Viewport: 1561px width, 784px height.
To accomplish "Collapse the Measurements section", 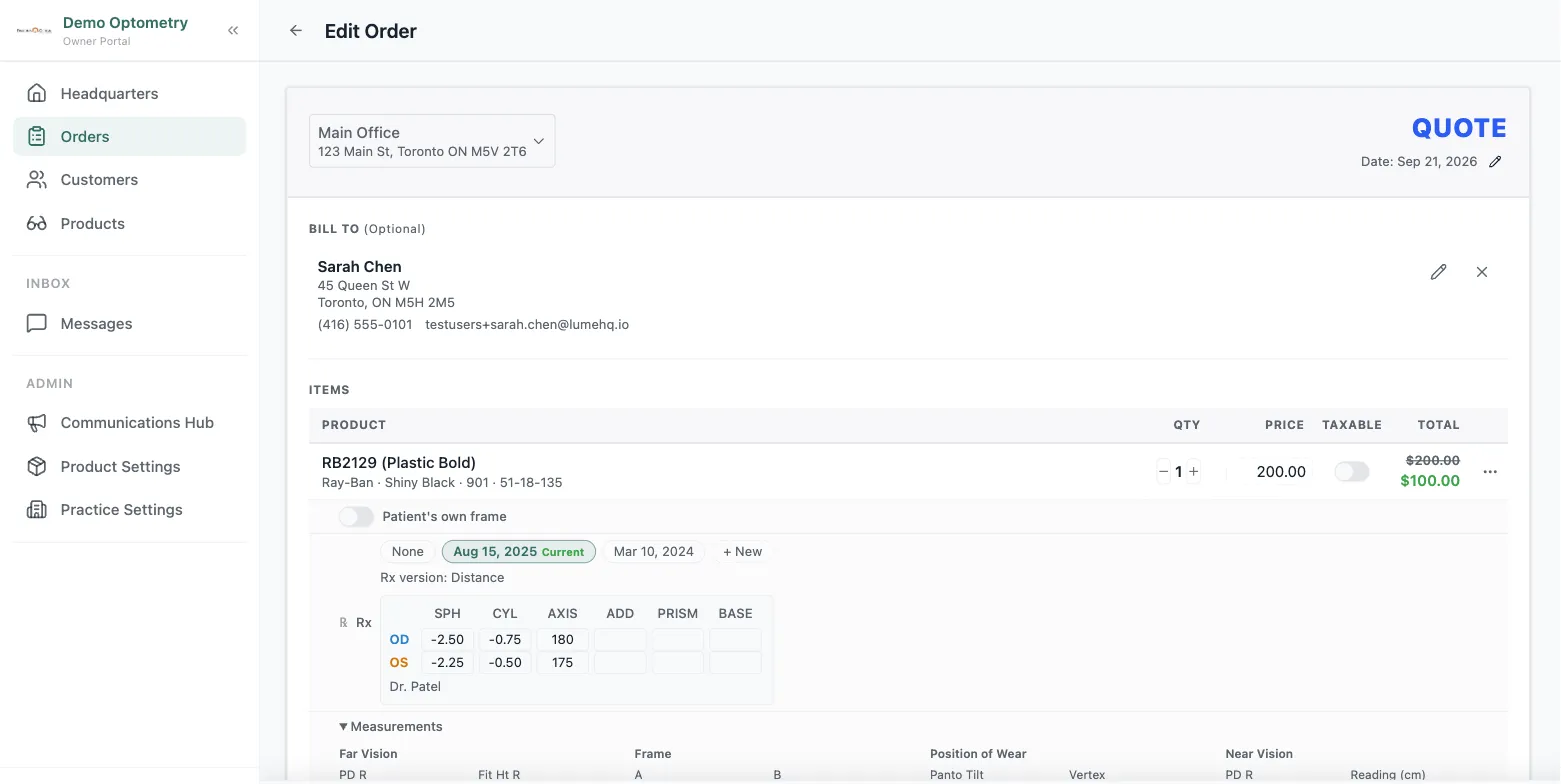I will click(391, 727).
